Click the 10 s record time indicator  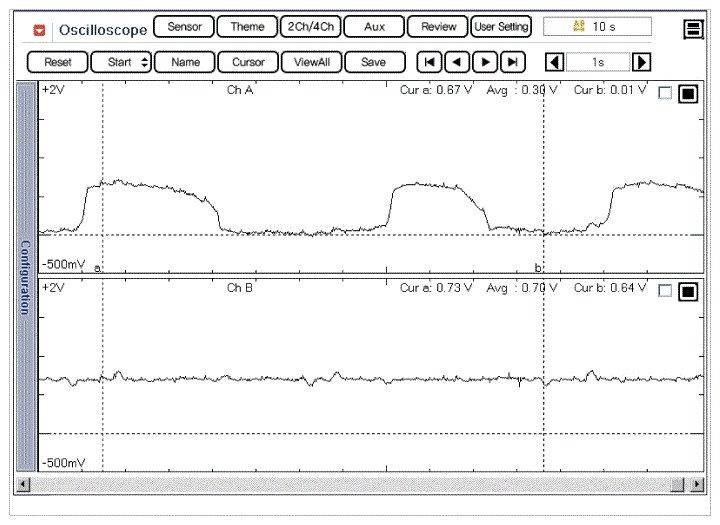tap(597, 27)
